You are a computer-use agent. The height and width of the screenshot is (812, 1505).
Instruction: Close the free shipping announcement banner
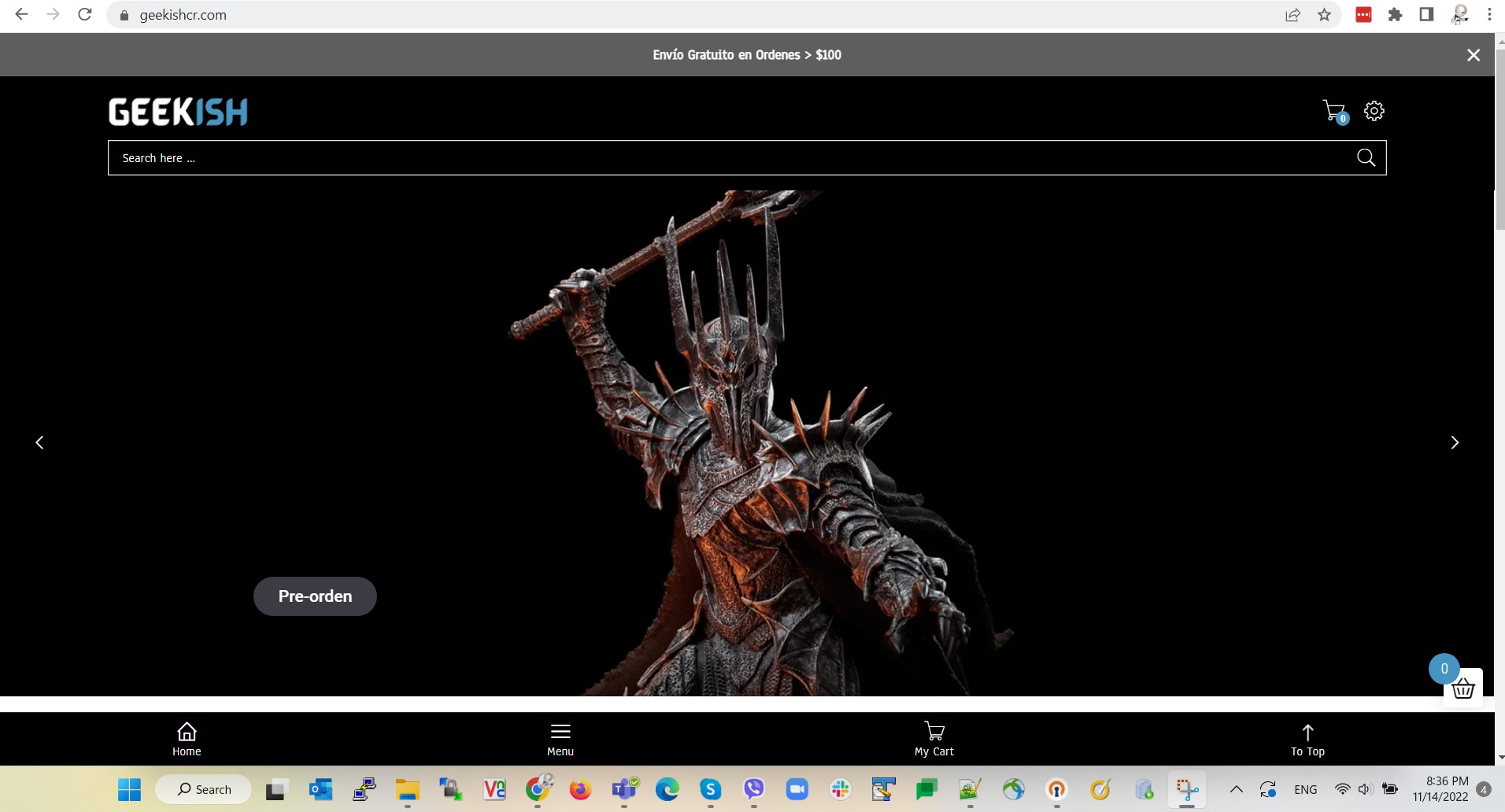point(1474,55)
